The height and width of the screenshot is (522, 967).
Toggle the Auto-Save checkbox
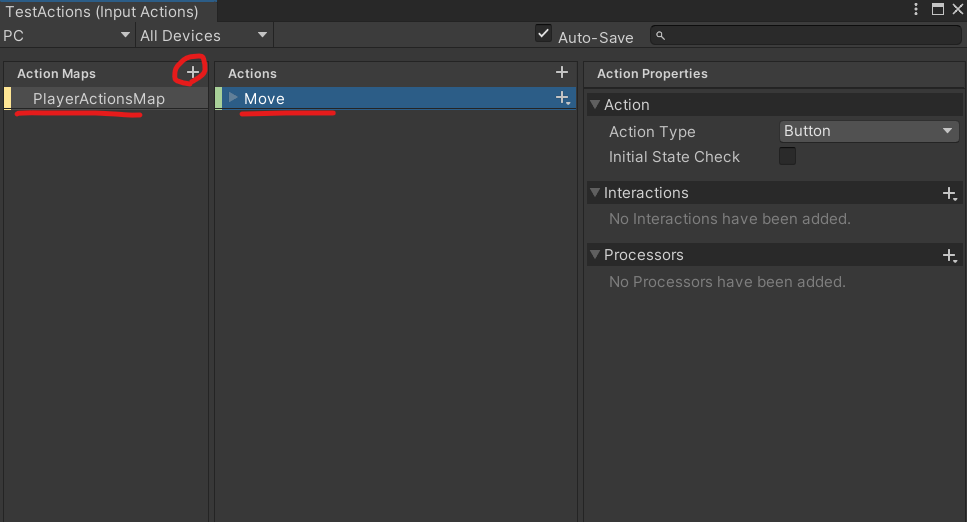tap(543, 33)
